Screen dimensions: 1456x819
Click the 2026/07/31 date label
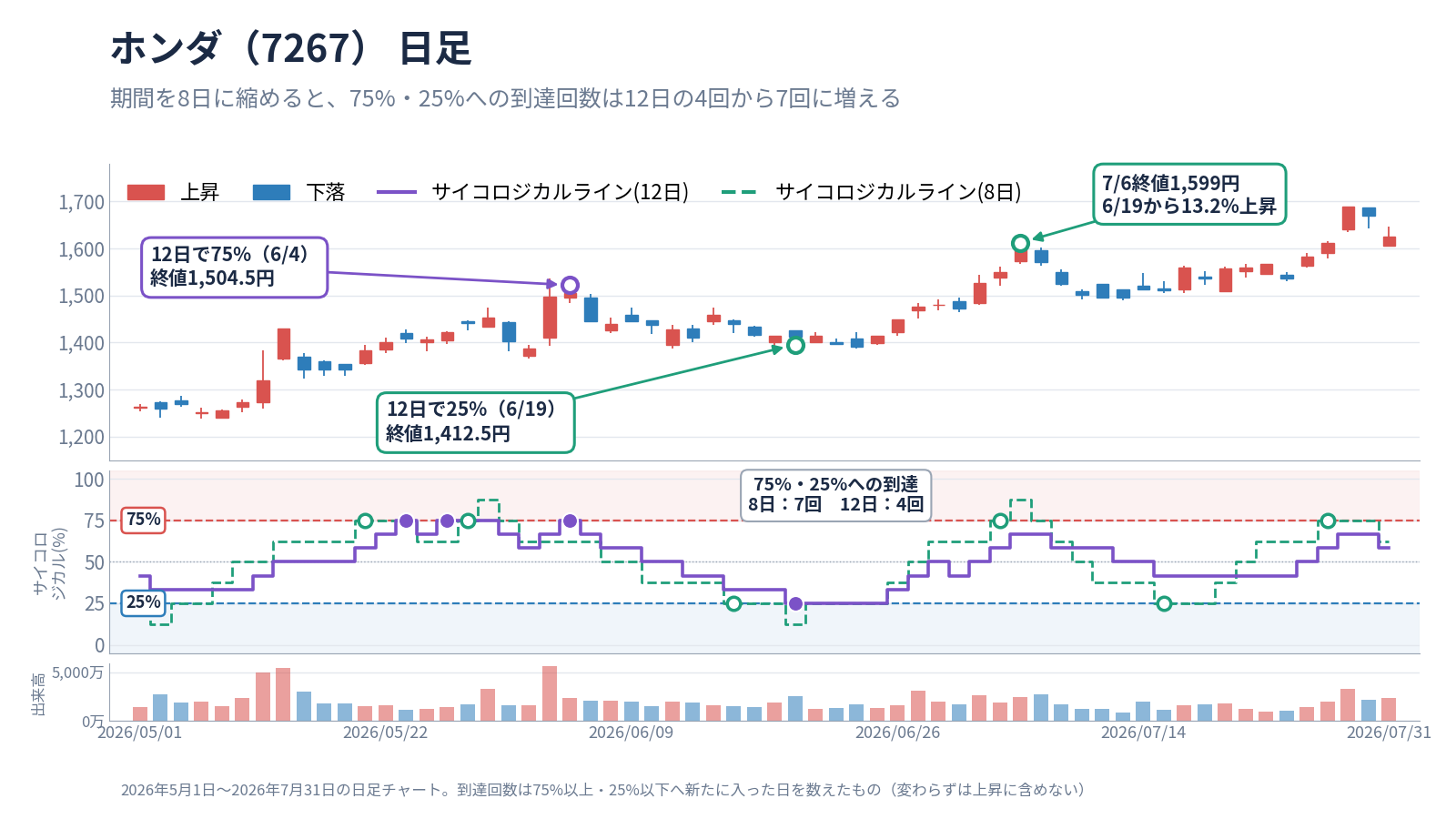click(x=1389, y=733)
